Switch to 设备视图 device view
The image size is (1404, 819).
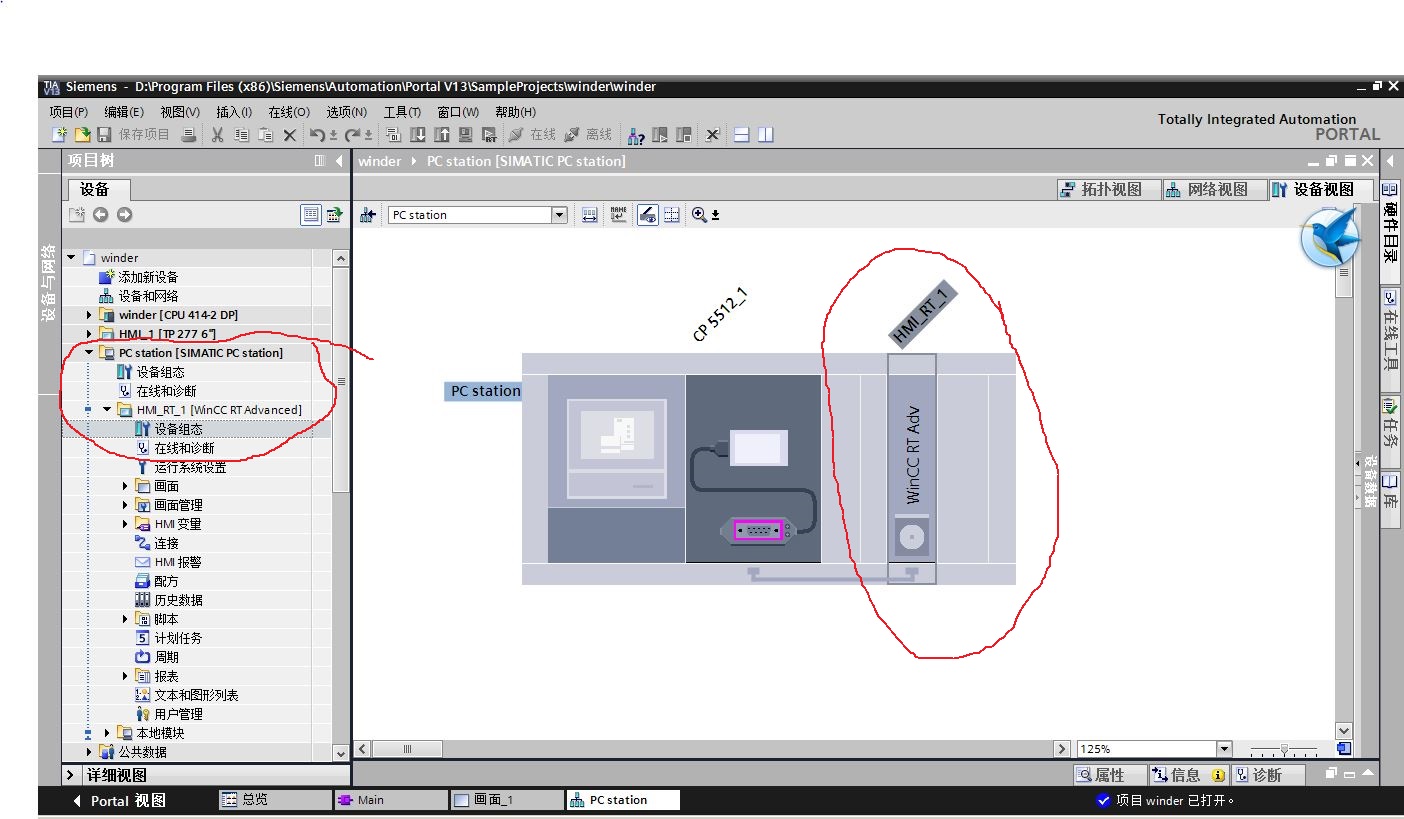pyautogui.click(x=1320, y=189)
